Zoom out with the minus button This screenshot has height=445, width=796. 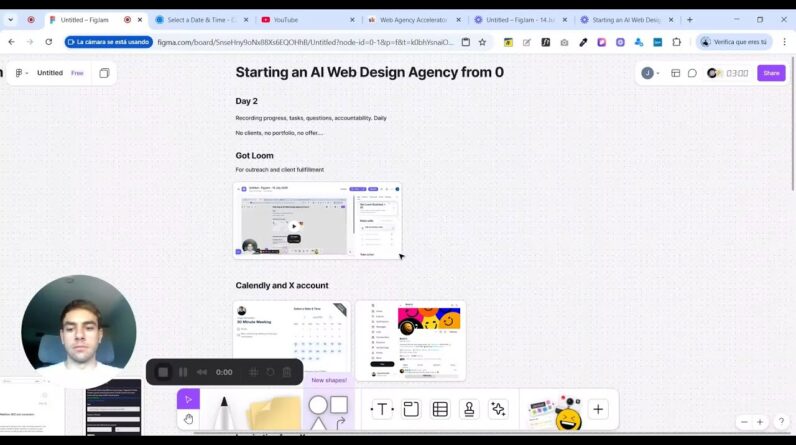coord(744,422)
